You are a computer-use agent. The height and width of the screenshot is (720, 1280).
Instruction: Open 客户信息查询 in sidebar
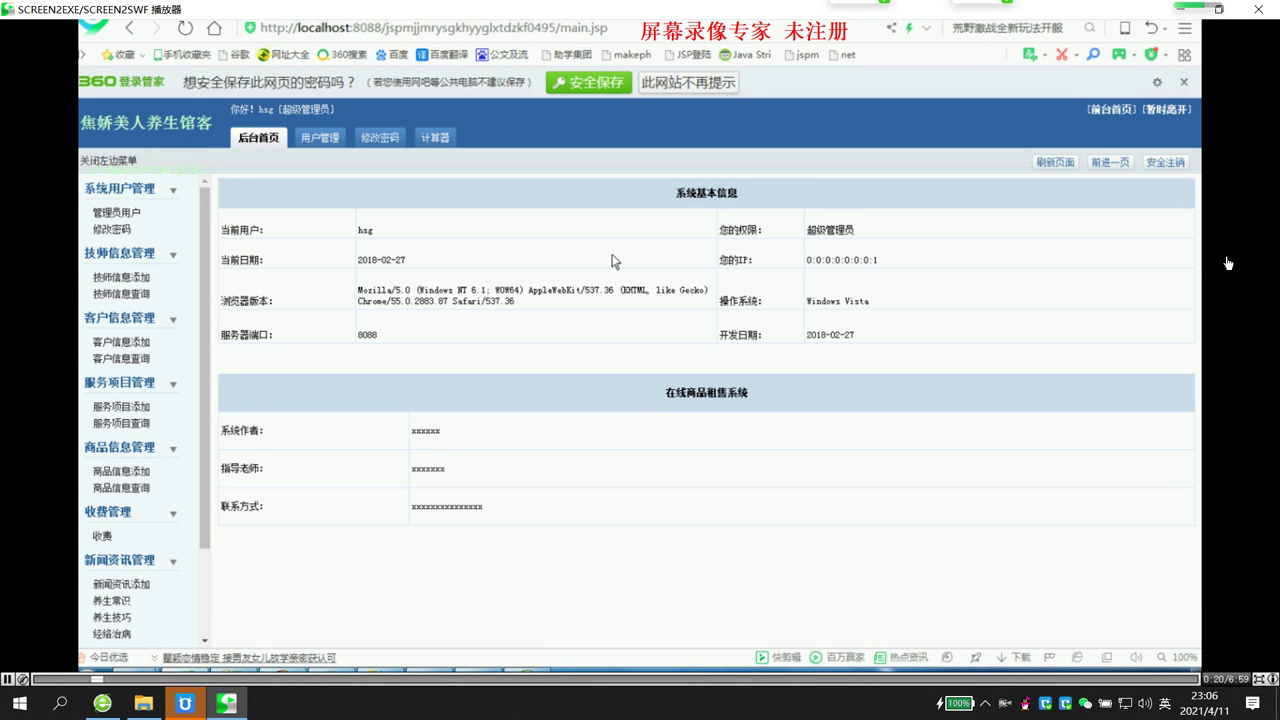pos(121,359)
